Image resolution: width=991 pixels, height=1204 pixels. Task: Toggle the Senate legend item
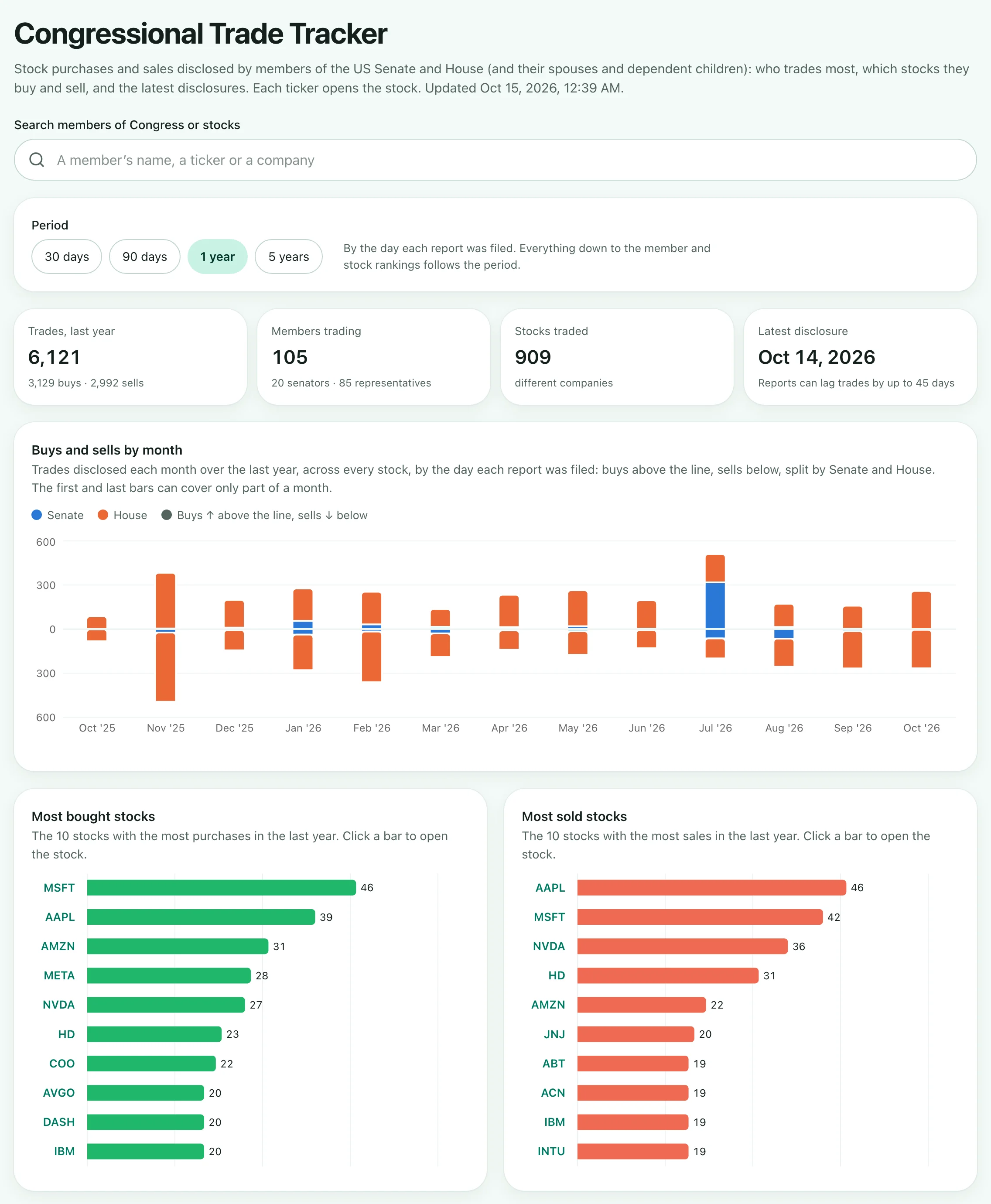(x=58, y=515)
